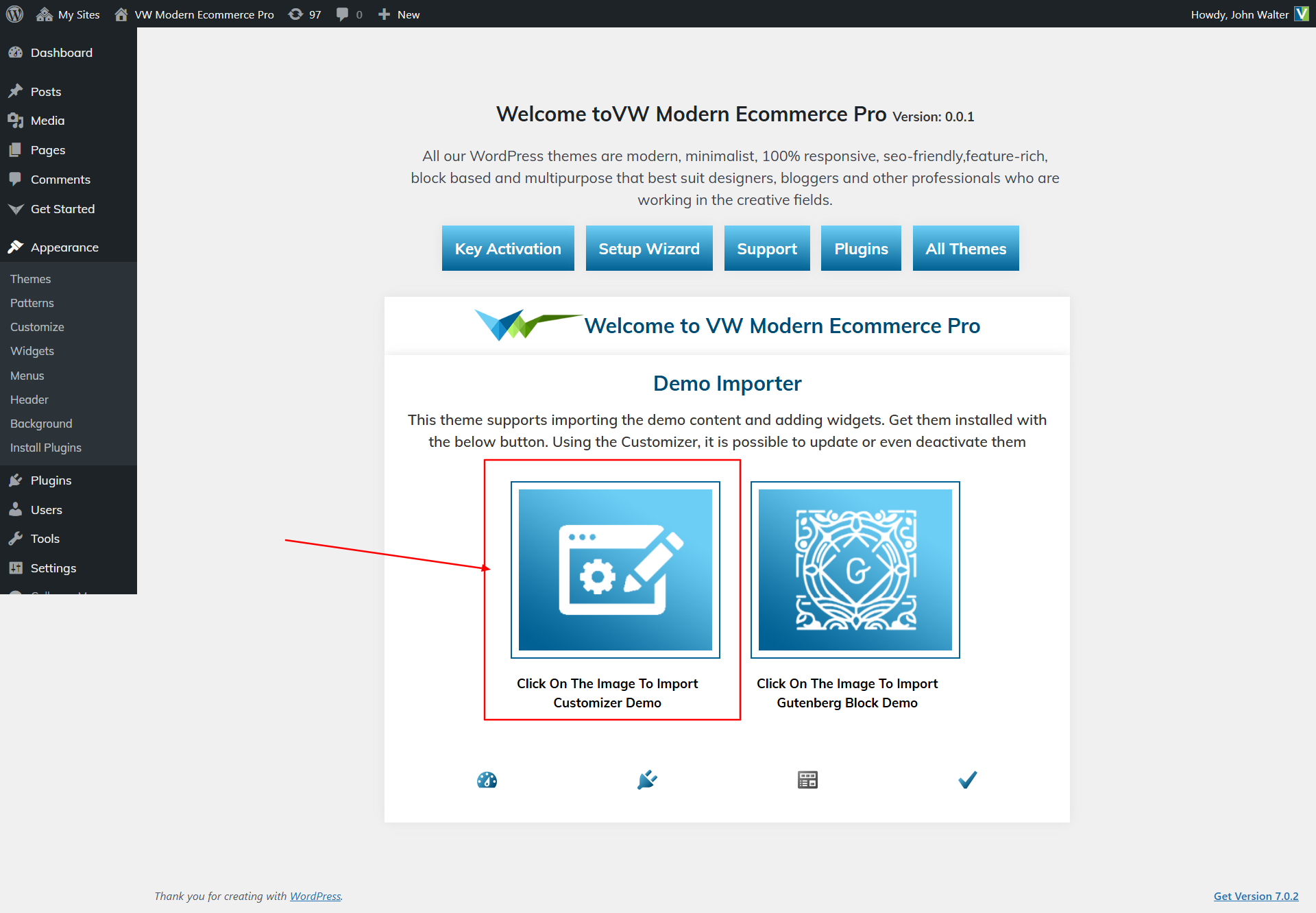
Task: Open Dashboard label in sidebar
Action: [62, 53]
